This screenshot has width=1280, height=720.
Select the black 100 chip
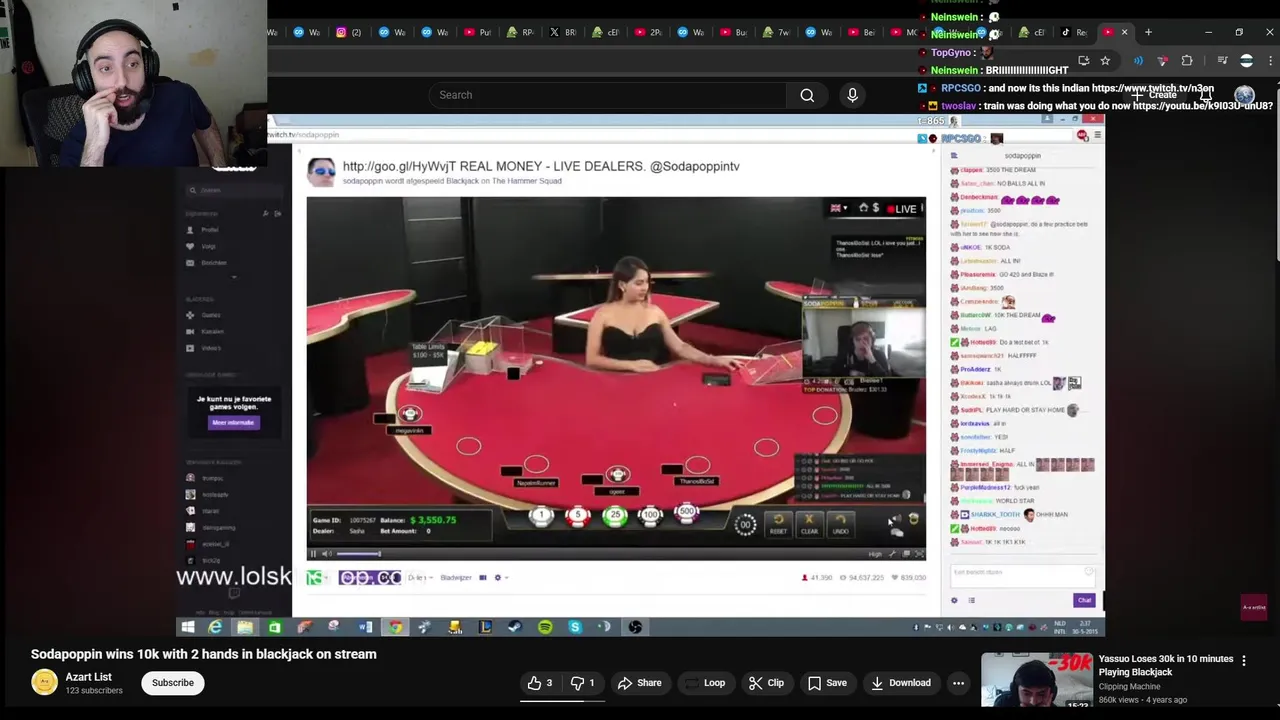coord(651,516)
